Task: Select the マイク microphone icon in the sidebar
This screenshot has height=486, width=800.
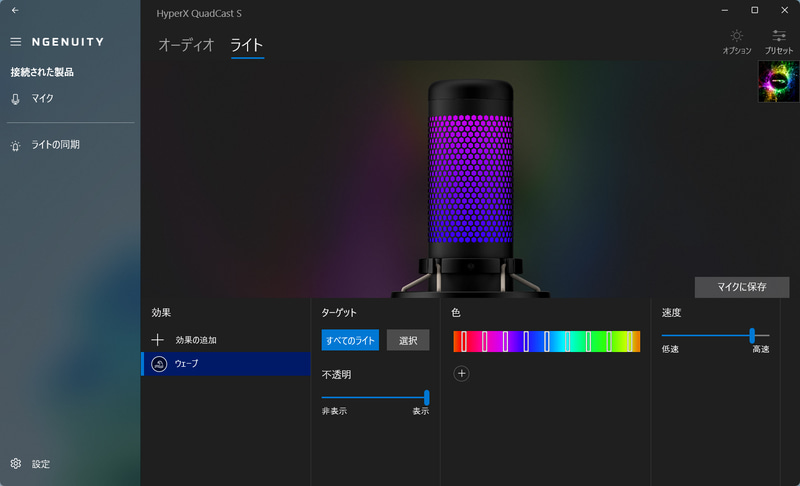Action: (x=16, y=99)
